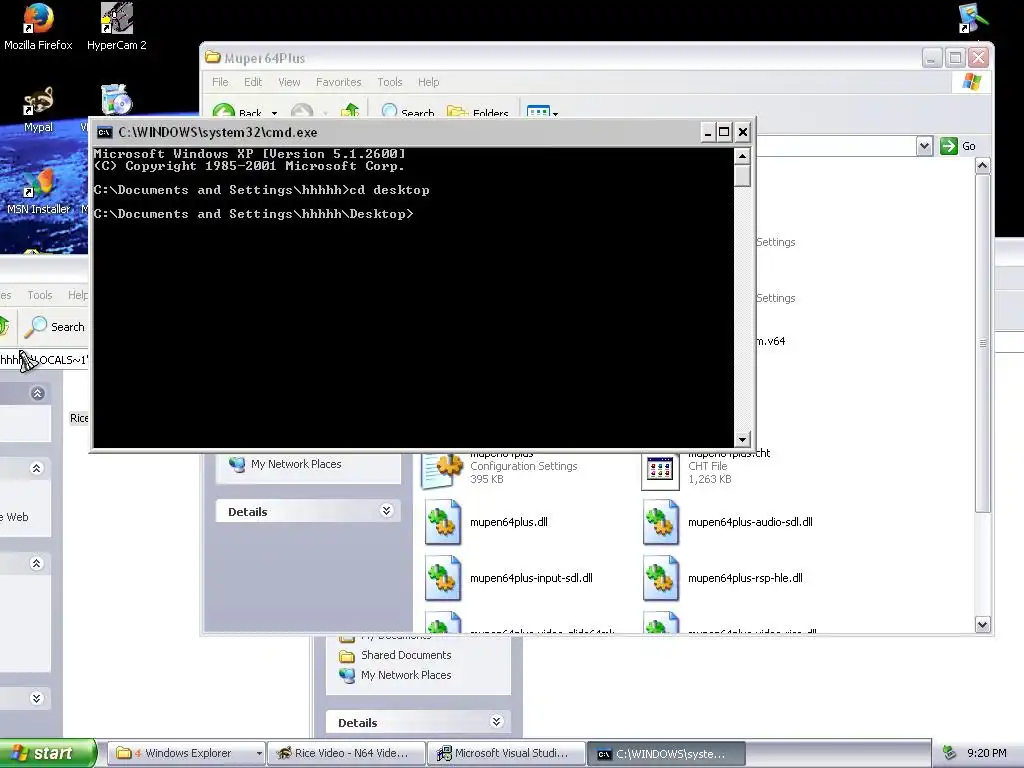Open Windows Explorer taskbar group dropdown arrow
This screenshot has width=1024, height=768.
click(259, 754)
